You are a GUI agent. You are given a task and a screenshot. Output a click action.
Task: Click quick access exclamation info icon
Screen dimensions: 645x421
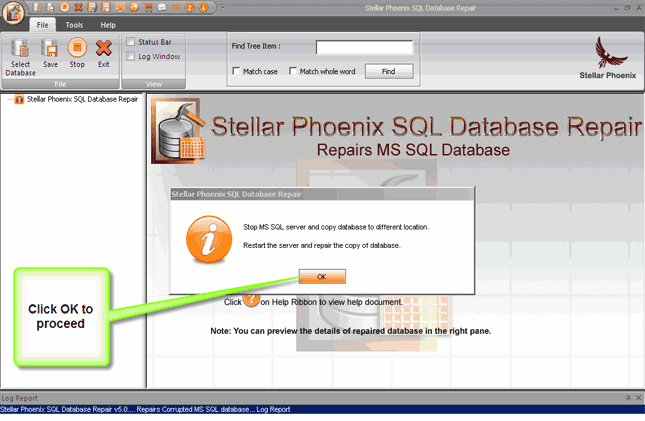point(204,7)
